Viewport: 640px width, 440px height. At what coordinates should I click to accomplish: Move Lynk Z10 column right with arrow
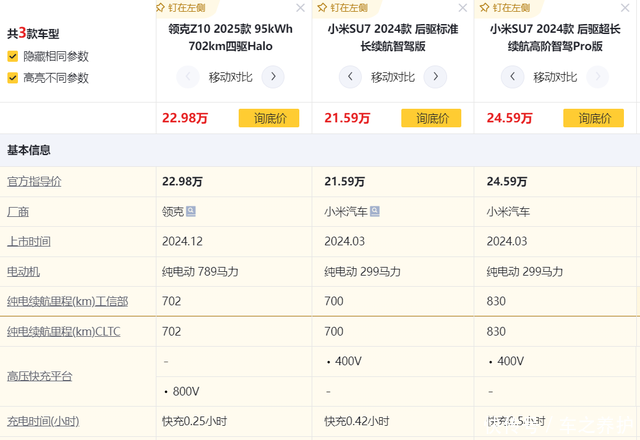[x=272, y=76]
